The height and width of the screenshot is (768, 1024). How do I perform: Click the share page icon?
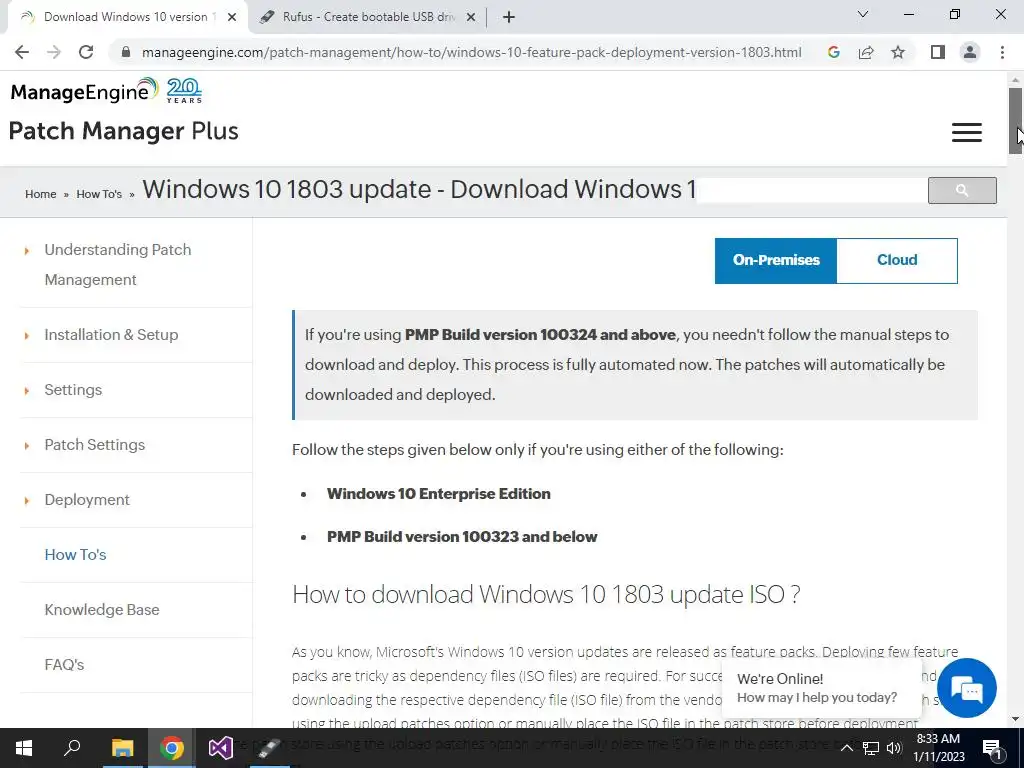(866, 52)
